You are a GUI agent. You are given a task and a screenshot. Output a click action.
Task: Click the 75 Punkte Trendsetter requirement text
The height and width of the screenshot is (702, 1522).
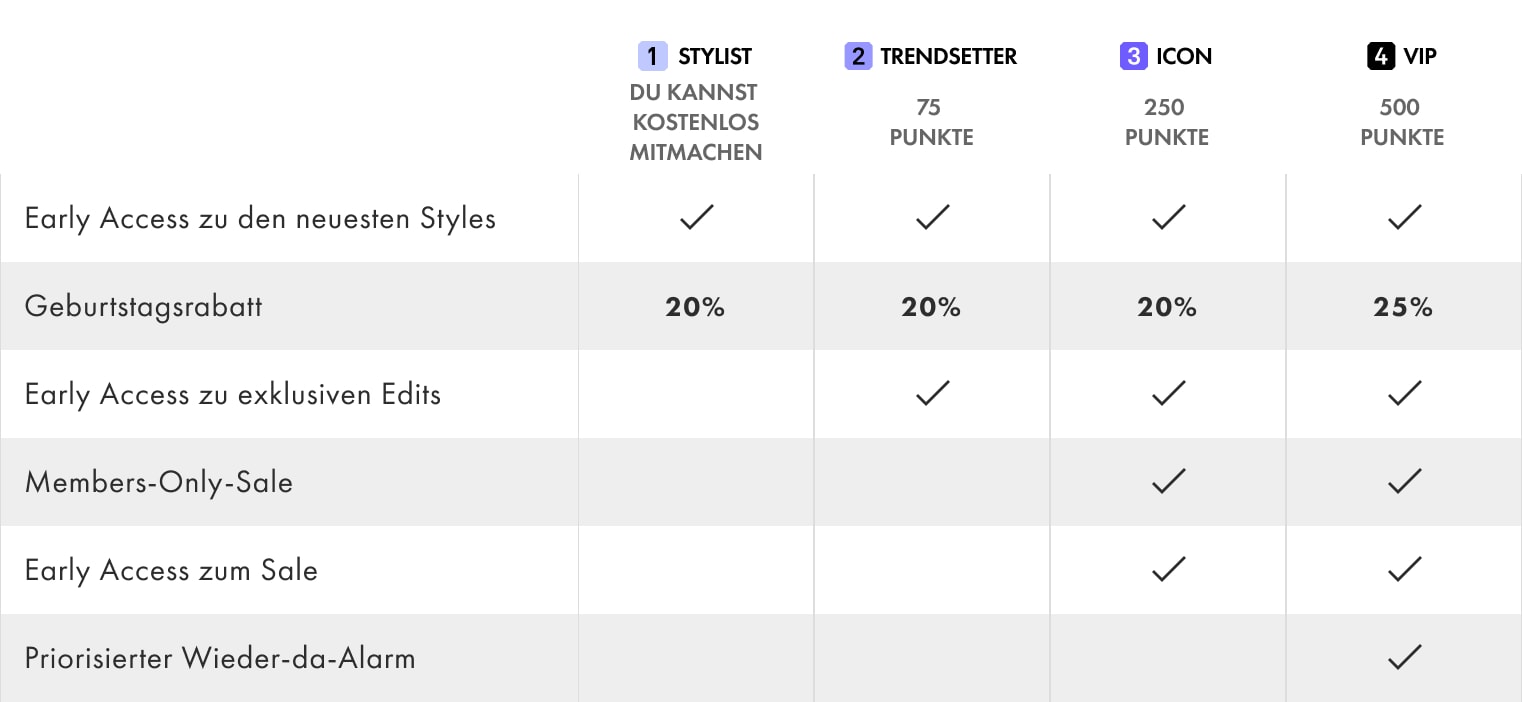[931, 122]
